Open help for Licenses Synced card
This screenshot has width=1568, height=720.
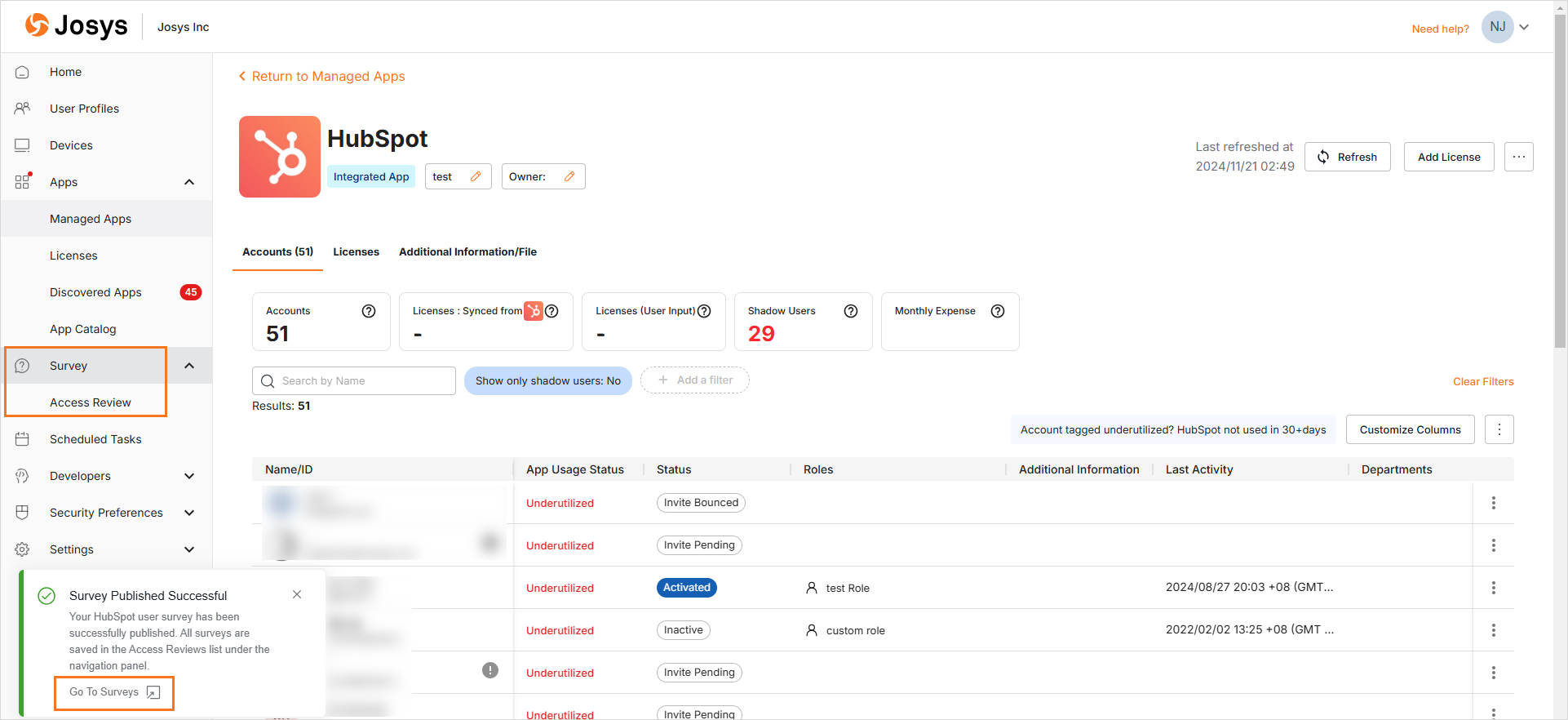[551, 311]
